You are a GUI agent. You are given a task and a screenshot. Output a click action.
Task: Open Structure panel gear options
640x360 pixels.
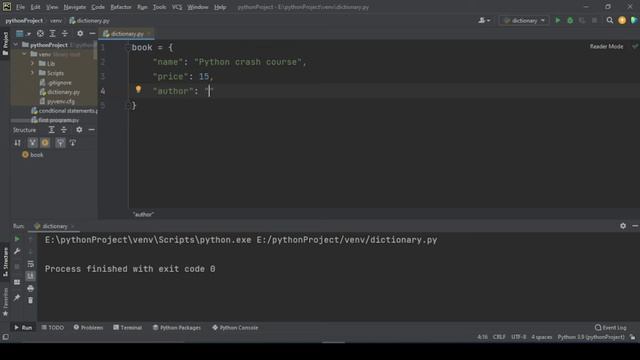[79, 130]
